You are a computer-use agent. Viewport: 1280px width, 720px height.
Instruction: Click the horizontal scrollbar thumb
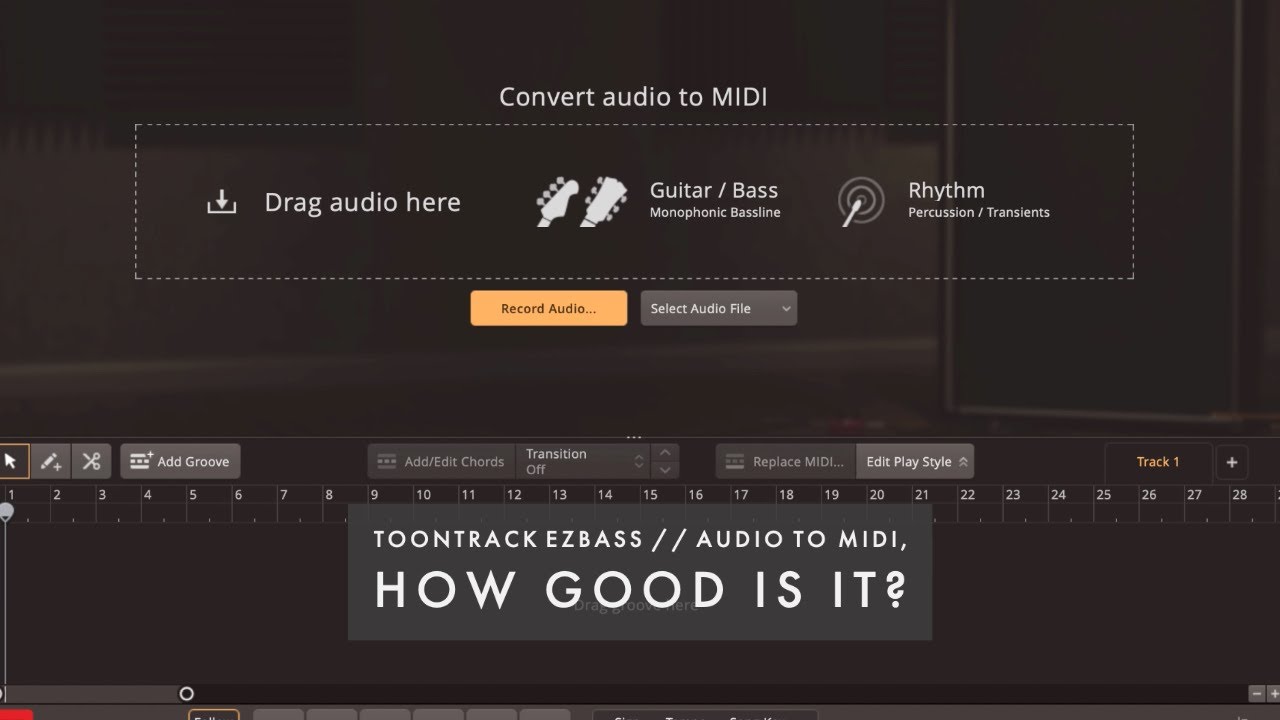[x=92, y=693]
